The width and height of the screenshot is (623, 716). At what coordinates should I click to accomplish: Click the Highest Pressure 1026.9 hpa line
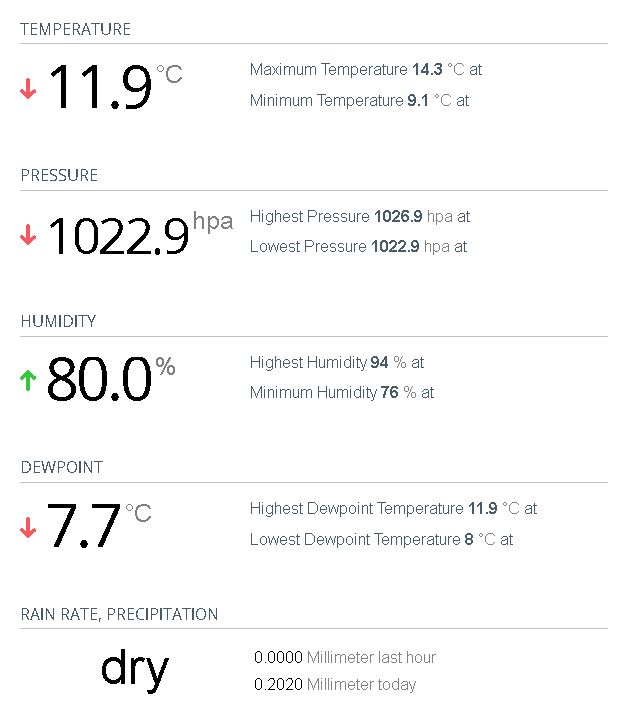pos(360,216)
